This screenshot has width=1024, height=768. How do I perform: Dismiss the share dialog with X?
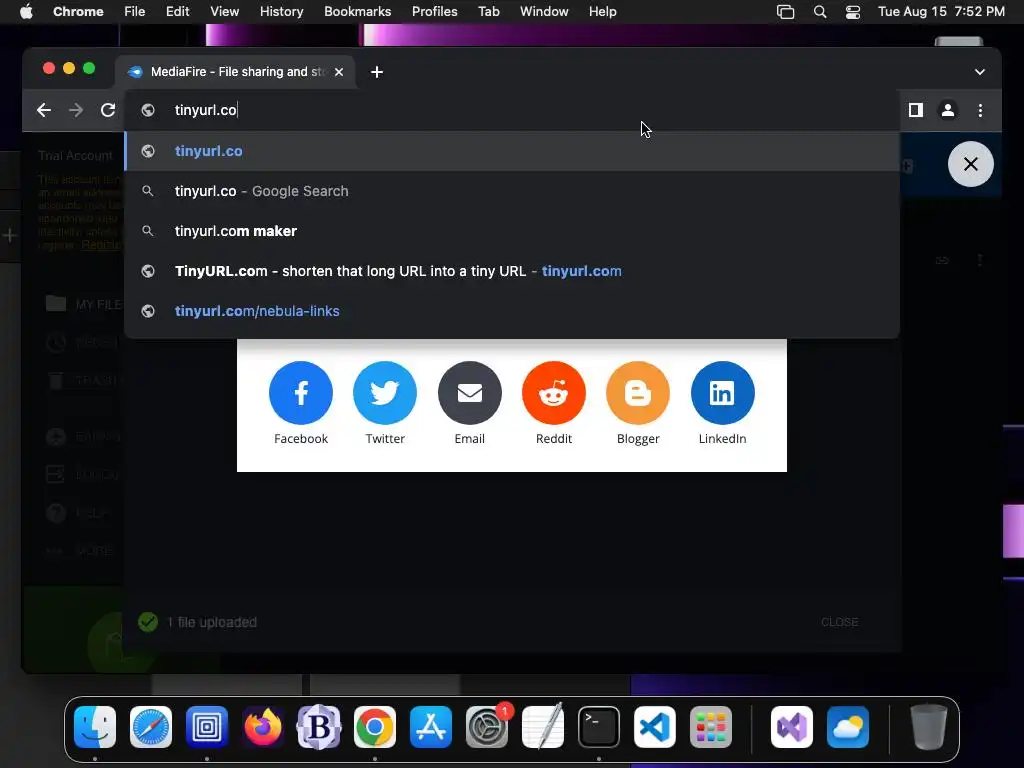pyautogui.click(x=970, y=164)
